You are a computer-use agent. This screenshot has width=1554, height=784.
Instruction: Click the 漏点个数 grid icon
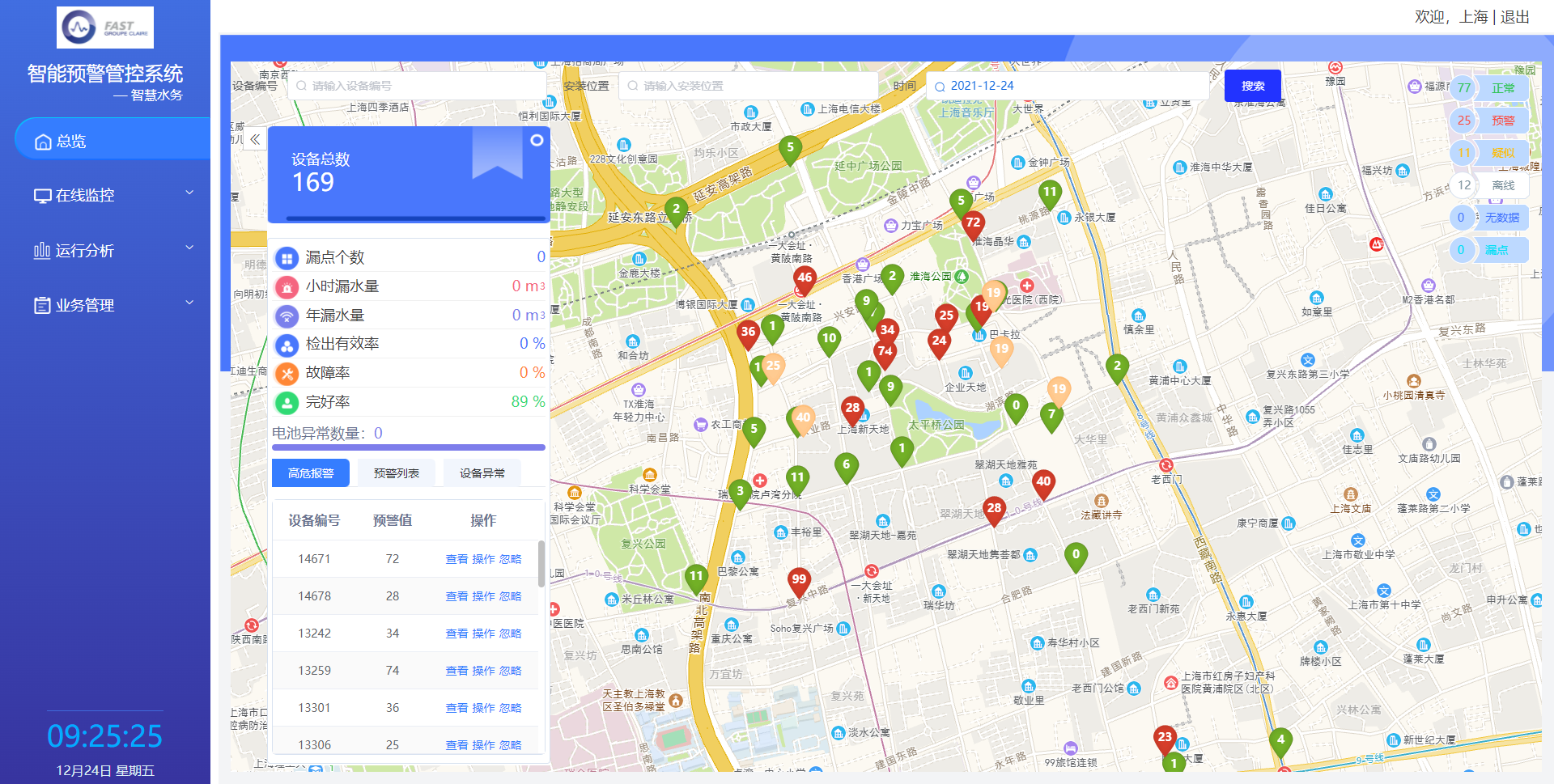pyautogui.click(x=287, y=258)
